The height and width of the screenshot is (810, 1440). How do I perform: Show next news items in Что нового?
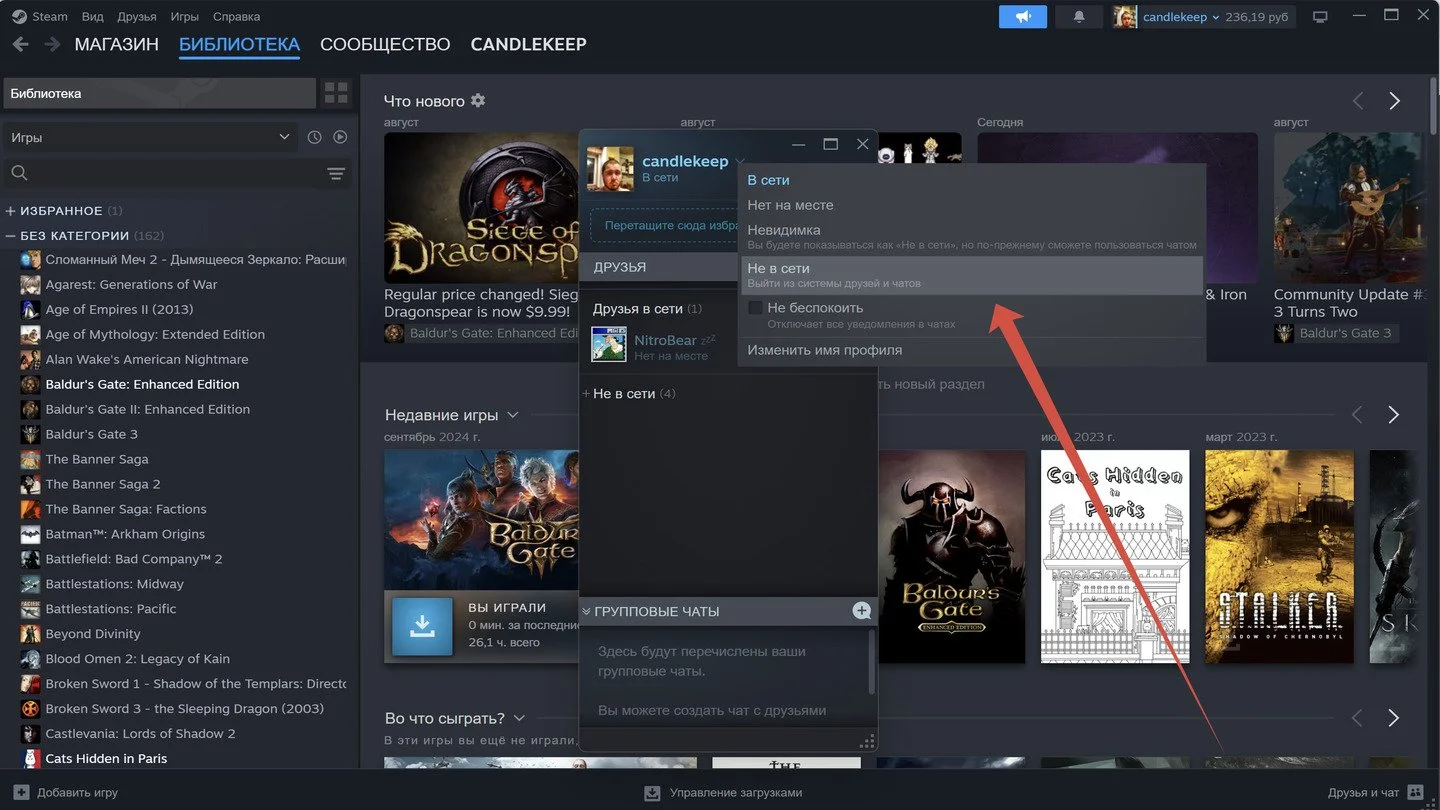pos(1394,101)
